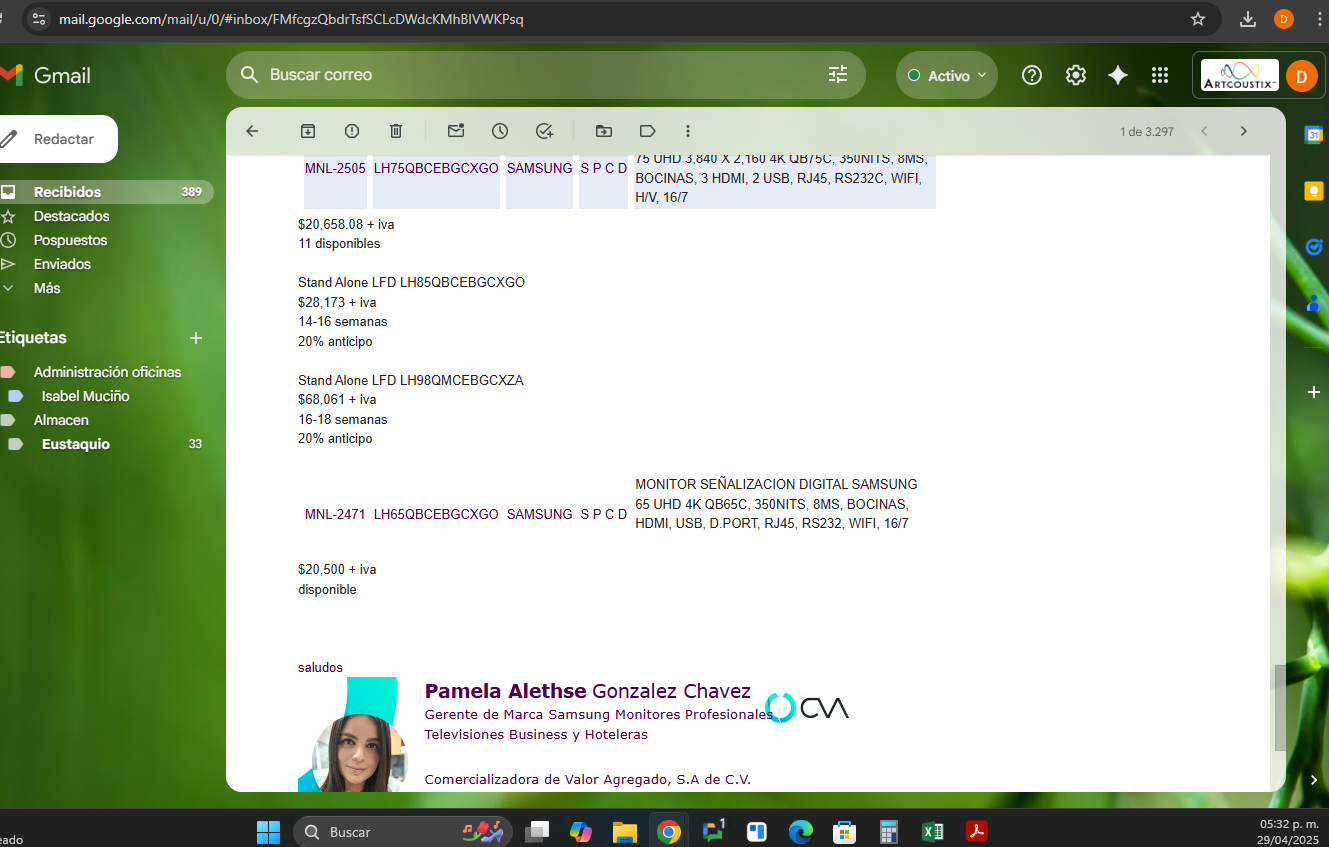This screenshot has width=1329, height=847.
Task: Open Move to folder icon
Action: (604, 131)
